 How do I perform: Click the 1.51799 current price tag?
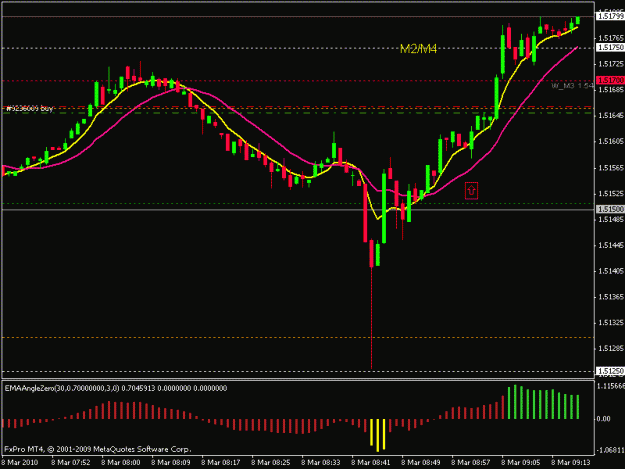click(x=610, y=16)
